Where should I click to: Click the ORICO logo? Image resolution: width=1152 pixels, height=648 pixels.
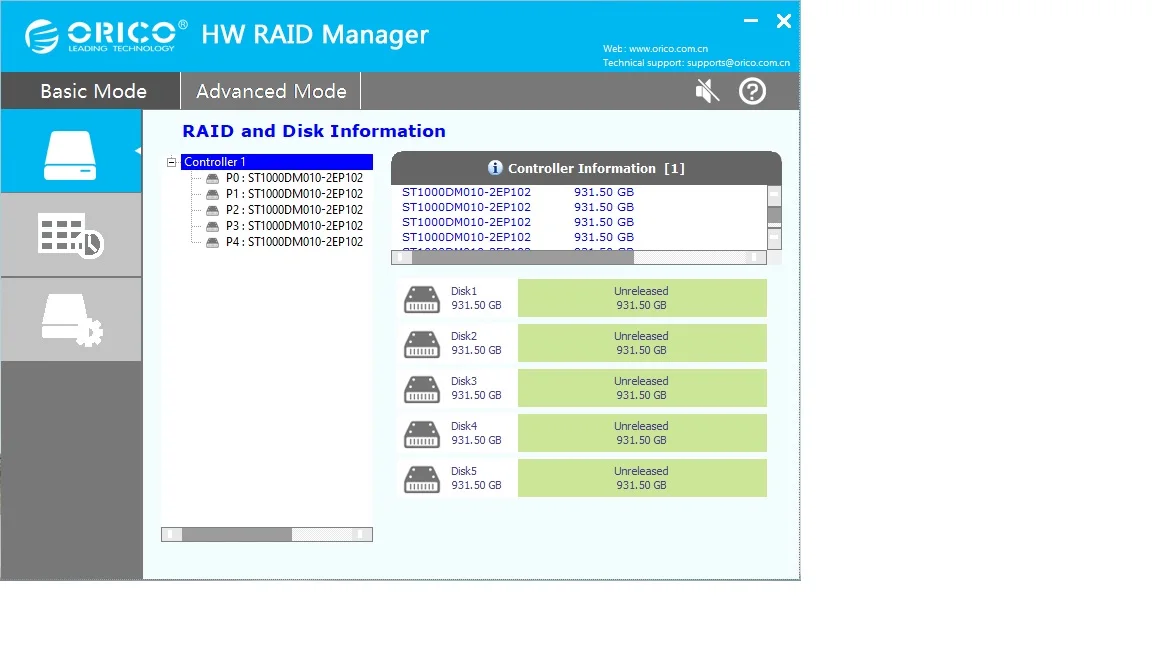[106, 35]
